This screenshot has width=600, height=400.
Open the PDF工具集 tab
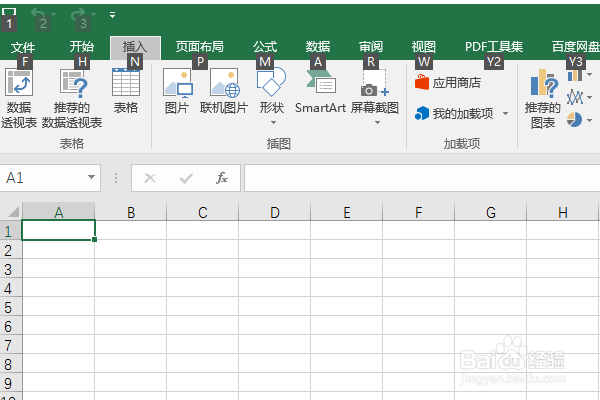pos(494,47)
